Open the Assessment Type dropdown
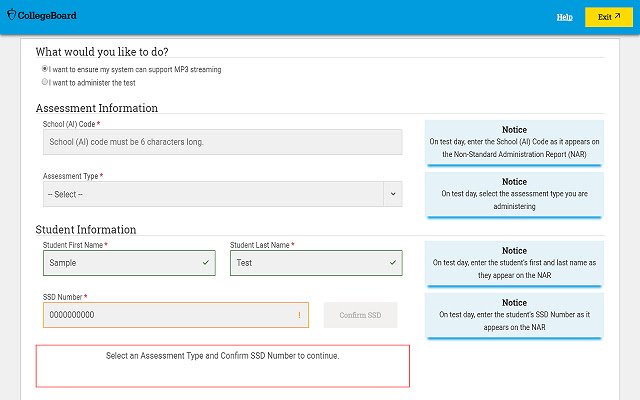Screen dimensions: 640x400 click(x=222, y=194)
